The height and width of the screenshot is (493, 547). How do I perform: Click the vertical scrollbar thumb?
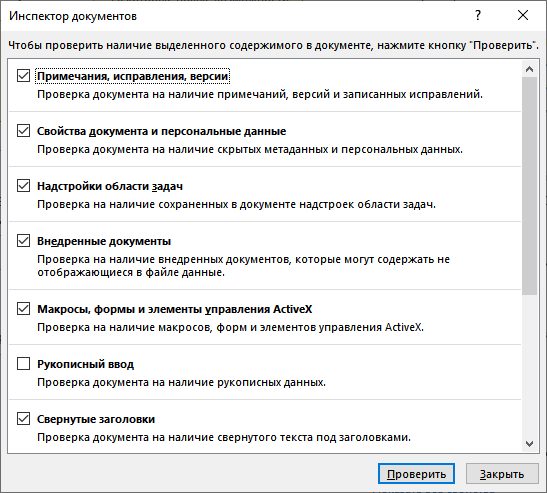[529, 186]
